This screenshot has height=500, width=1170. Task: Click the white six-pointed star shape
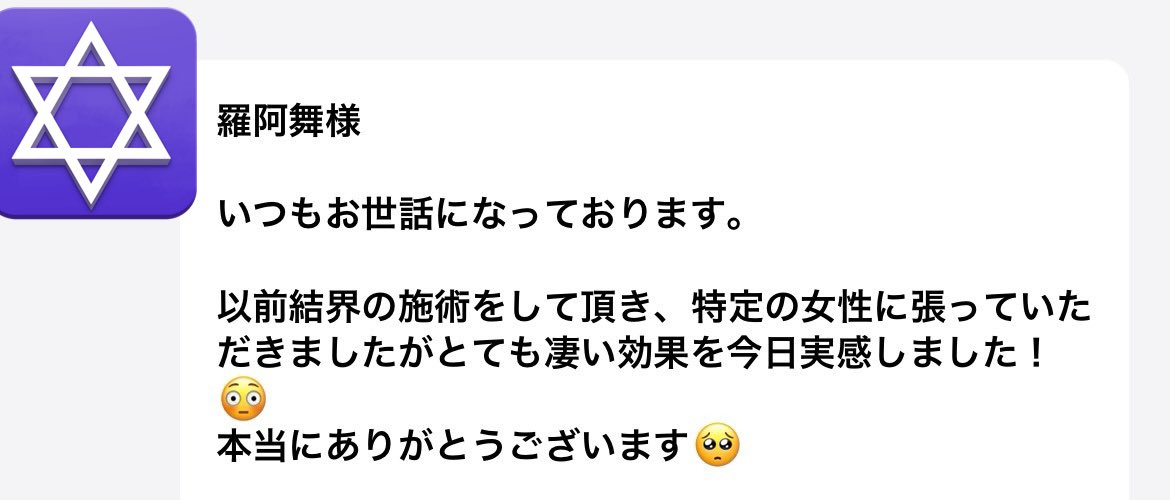pyautogui.click(x=91, y=113)
